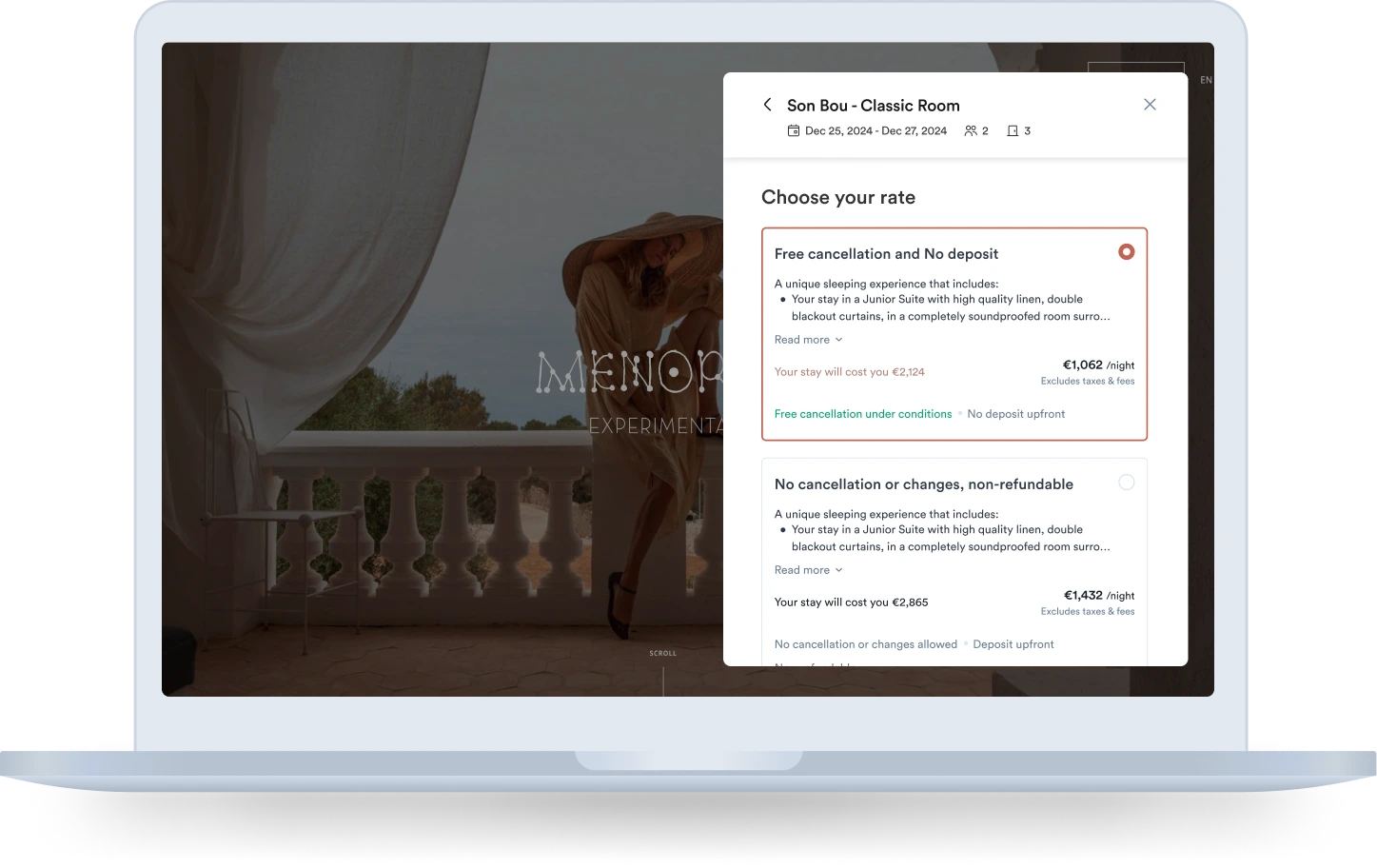The image size is (1377, 868).
Task: Go back using the left chevron arrow
Action: click(767, 105)
